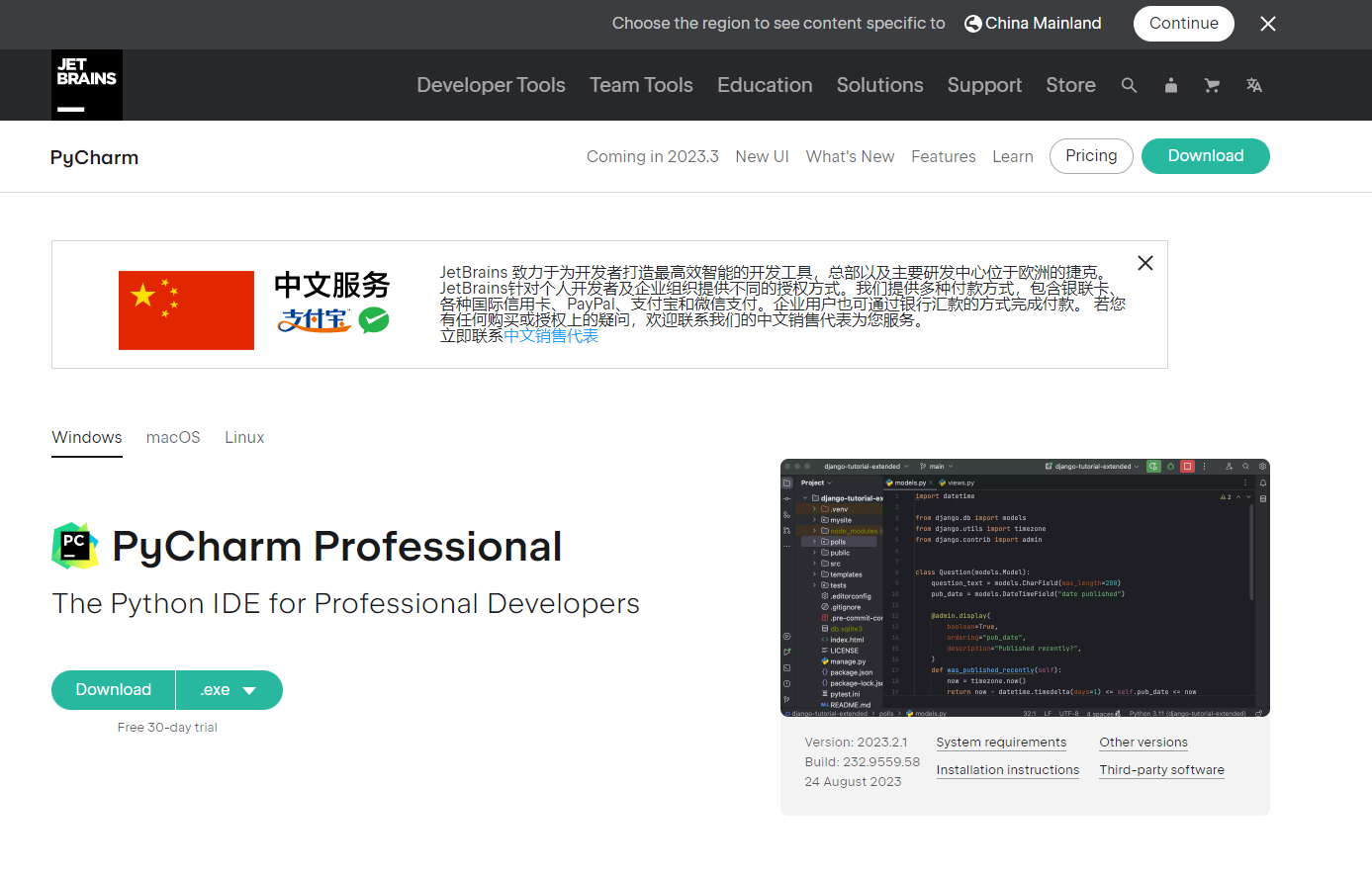
Task: Dismiss the region selection bar
Action: click(1268, 24)
